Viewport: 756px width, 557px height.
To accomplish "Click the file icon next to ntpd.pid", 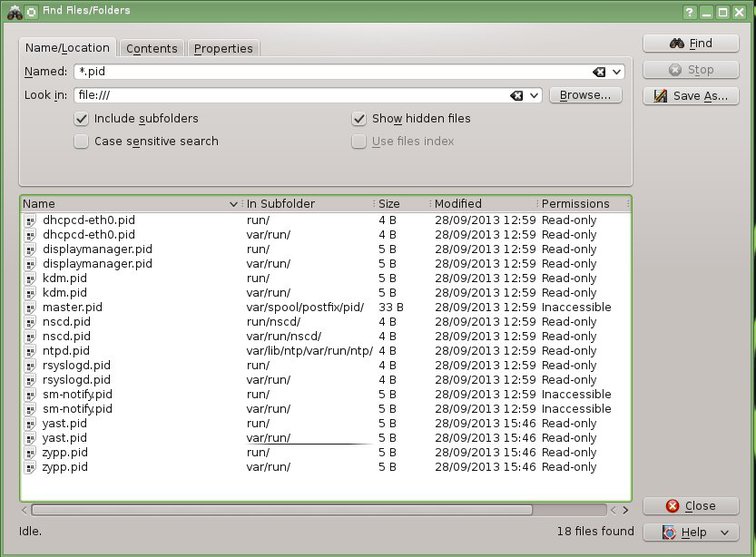I will (x=30, y=351).
